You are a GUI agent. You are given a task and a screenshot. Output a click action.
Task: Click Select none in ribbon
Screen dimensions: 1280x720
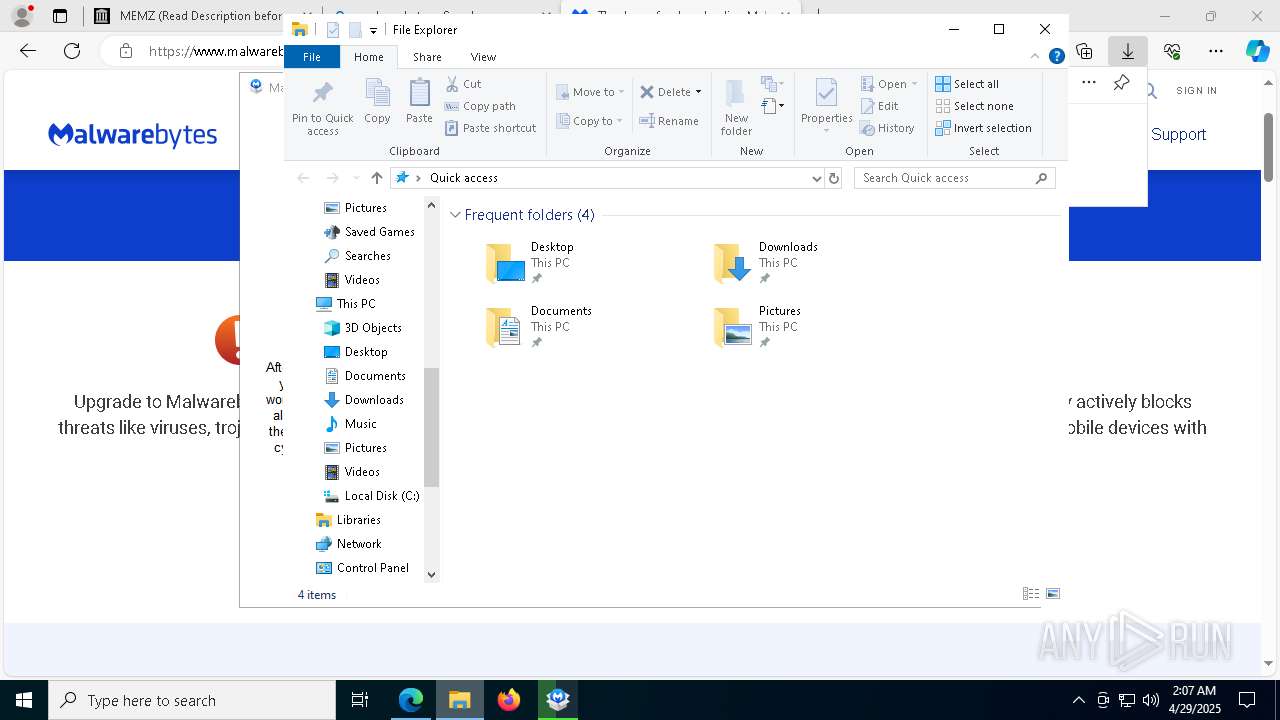click(x=974, y=106)
